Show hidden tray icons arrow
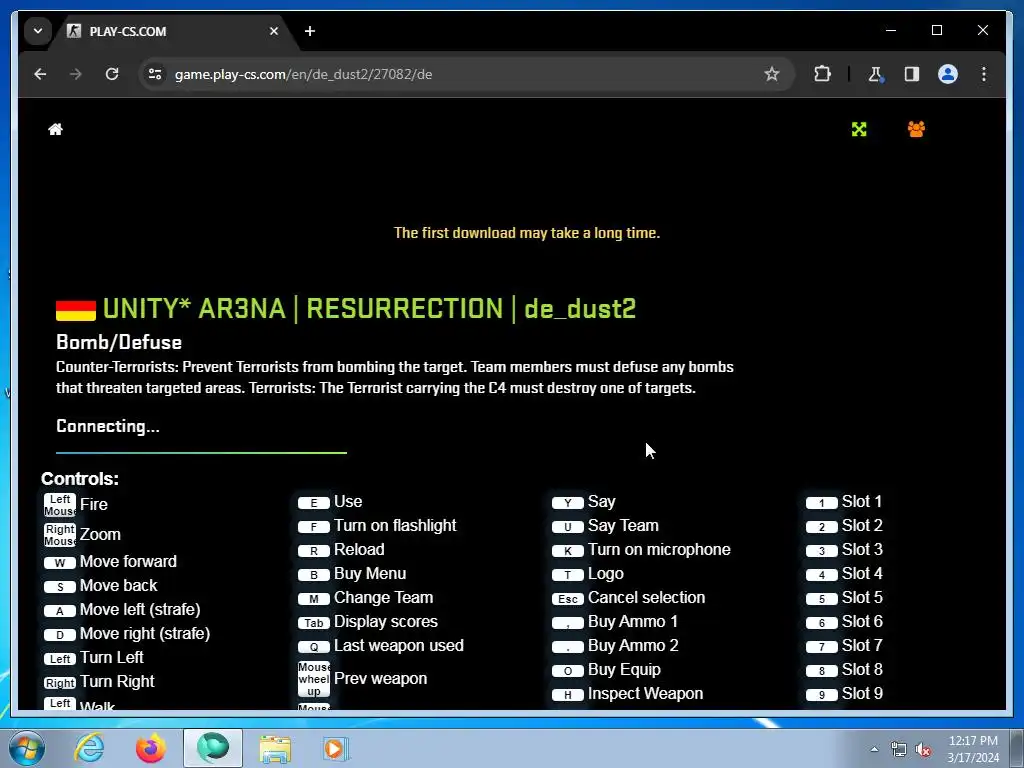1024x768 pixels. coord(874,749)
